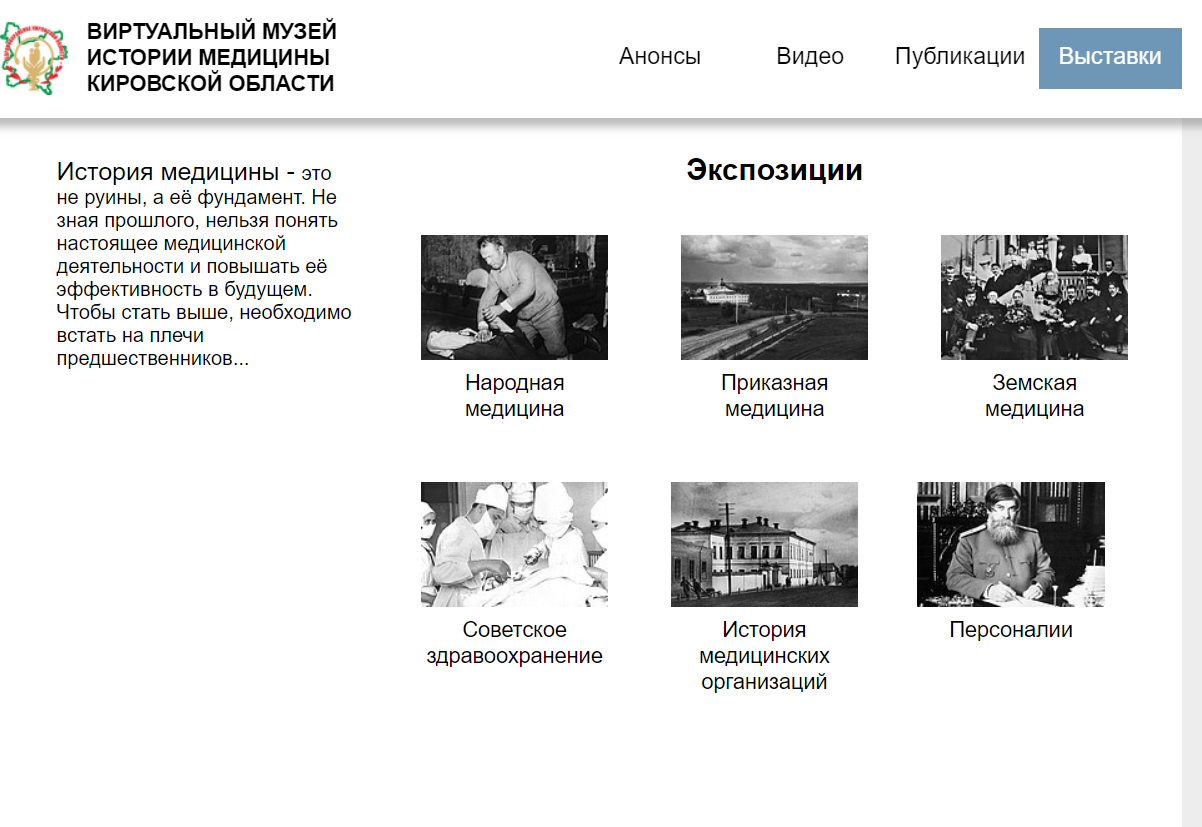Follow the Приказная медицина text link
This screenshot has height=827, width=1202.
pyautogui.click(x=774, y=396)
